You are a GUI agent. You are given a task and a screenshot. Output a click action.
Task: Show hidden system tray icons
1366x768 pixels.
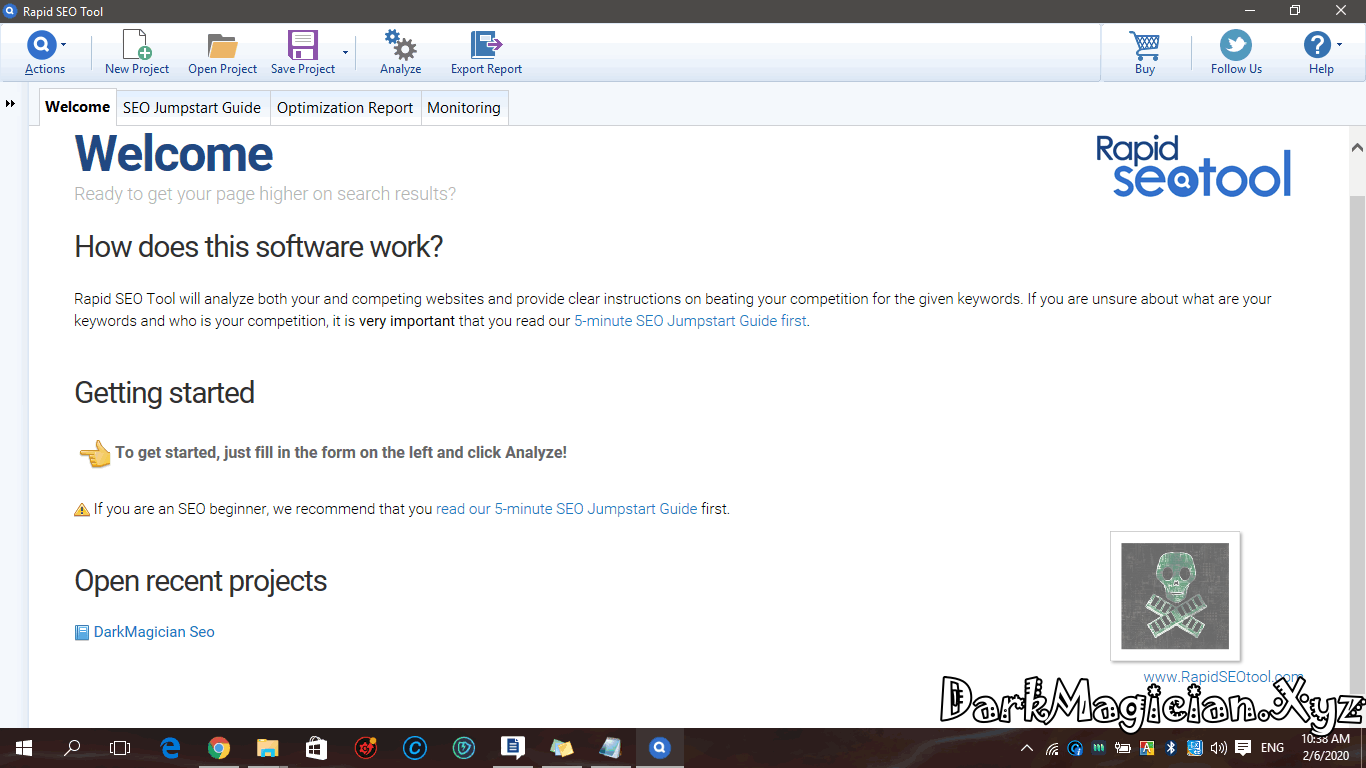[1027, 748]
